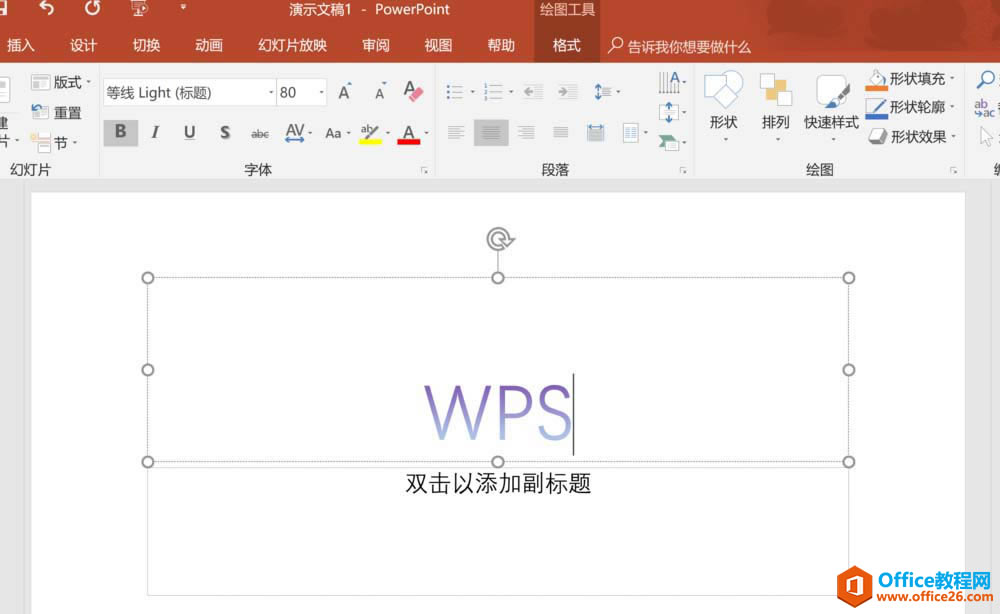Apply yellow text highlight color

click(x=370, y=133)
